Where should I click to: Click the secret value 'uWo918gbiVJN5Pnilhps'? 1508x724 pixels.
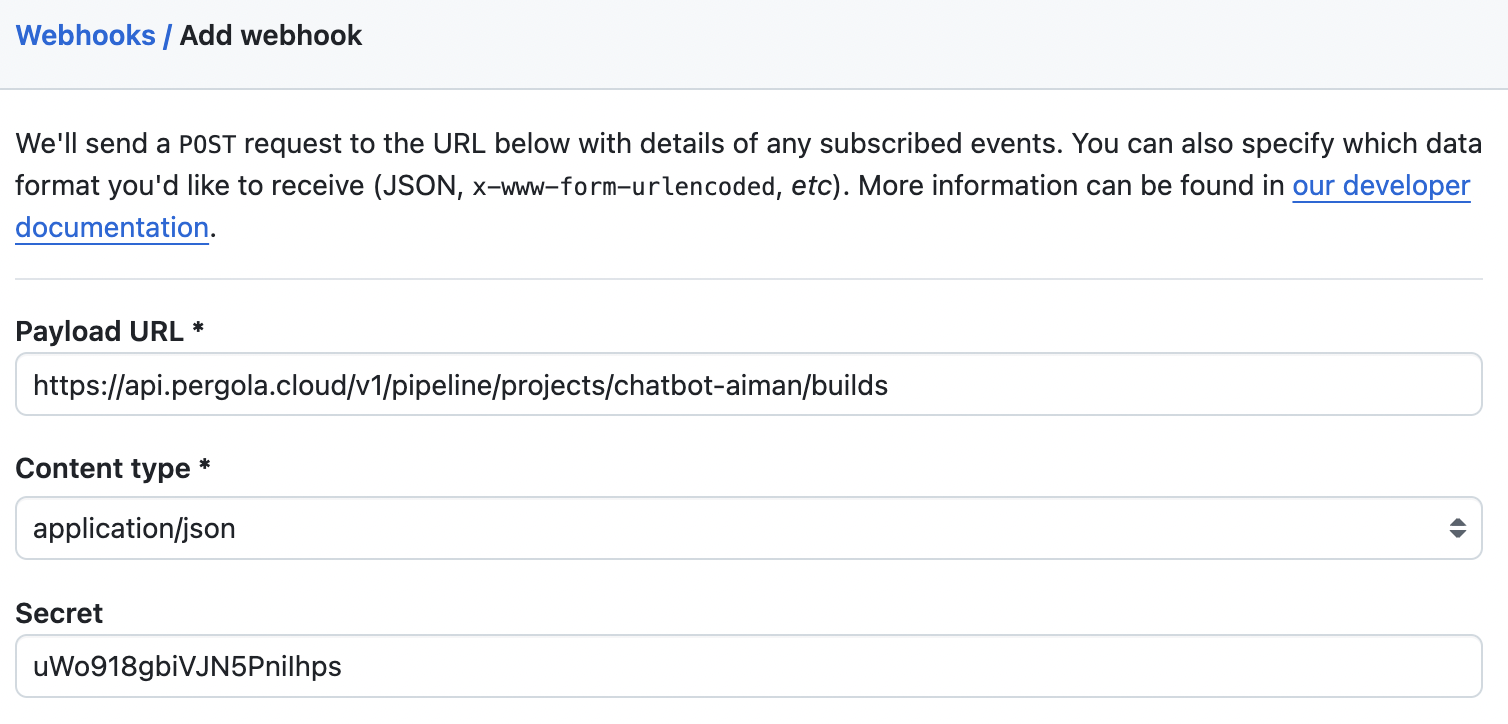coord(187,666)
